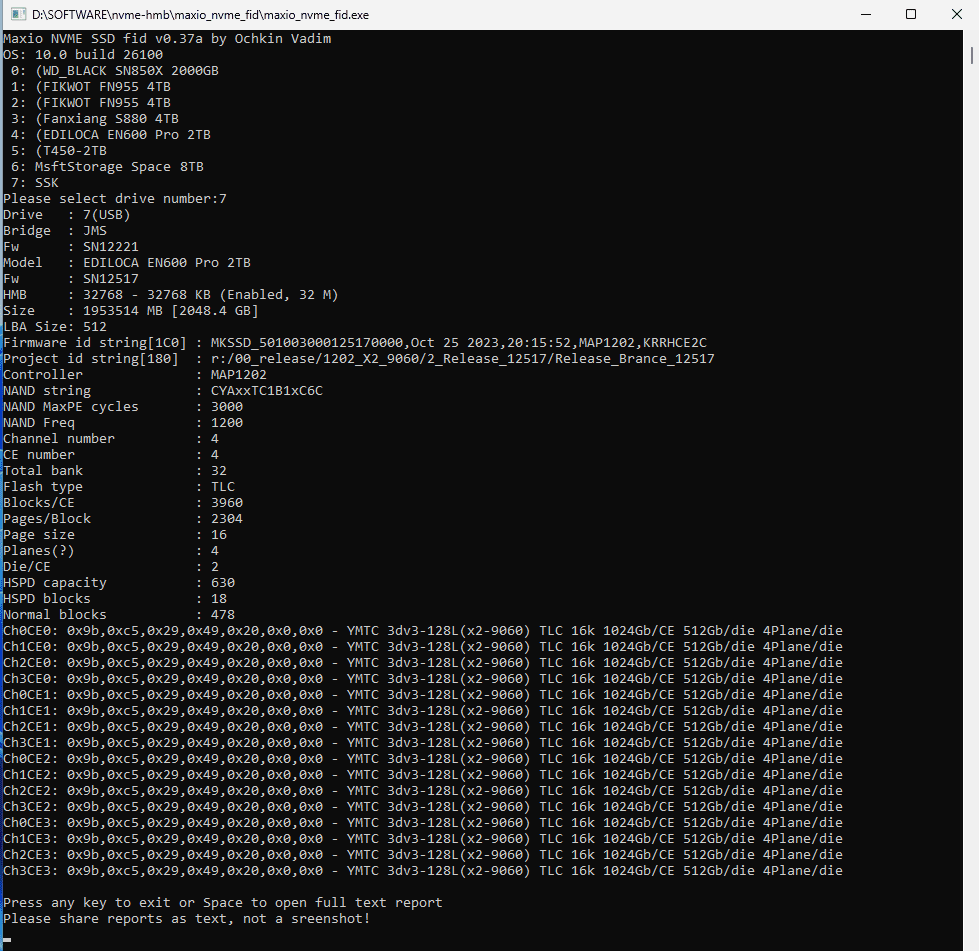
Task: Close the maxio_nvme_fid console window
Action: 957,14
